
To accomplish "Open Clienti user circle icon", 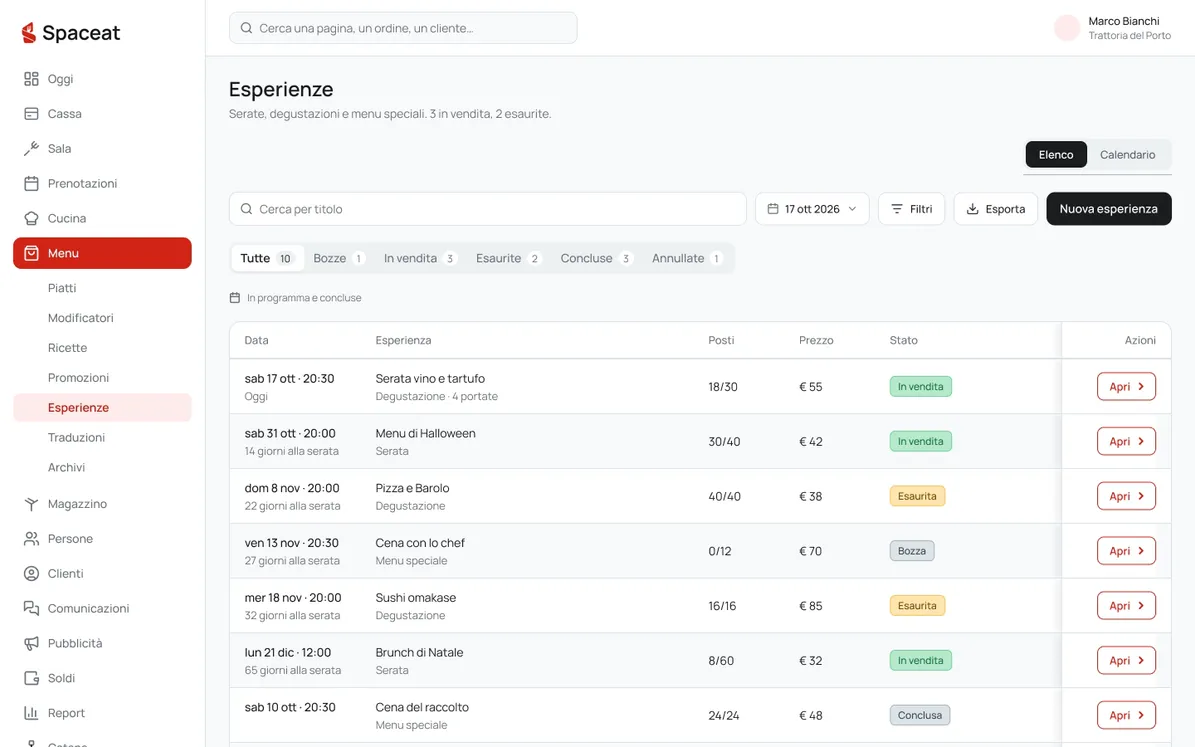I will point(31,573).
